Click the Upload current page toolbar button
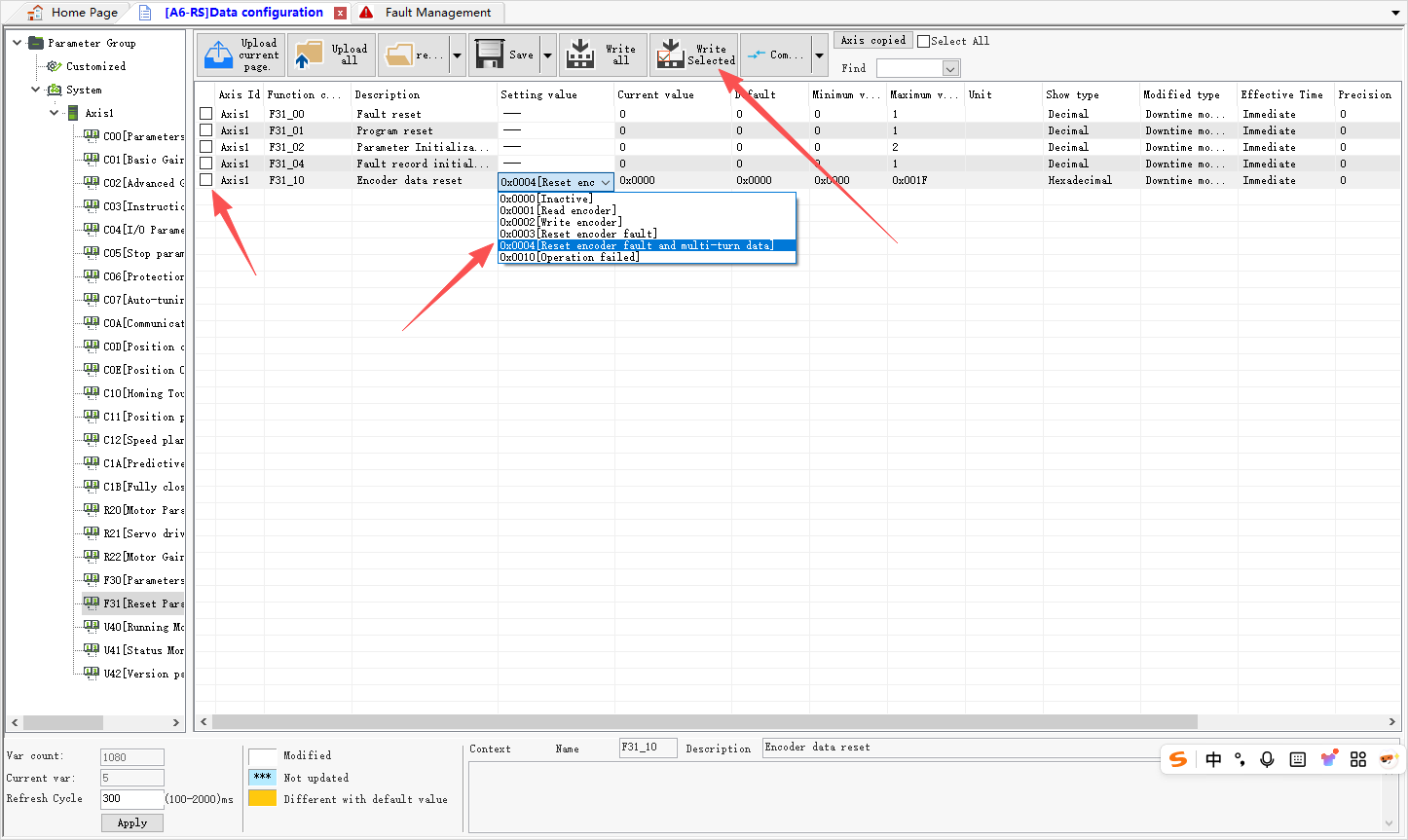 pyautogui.click(x=241, y=55)
